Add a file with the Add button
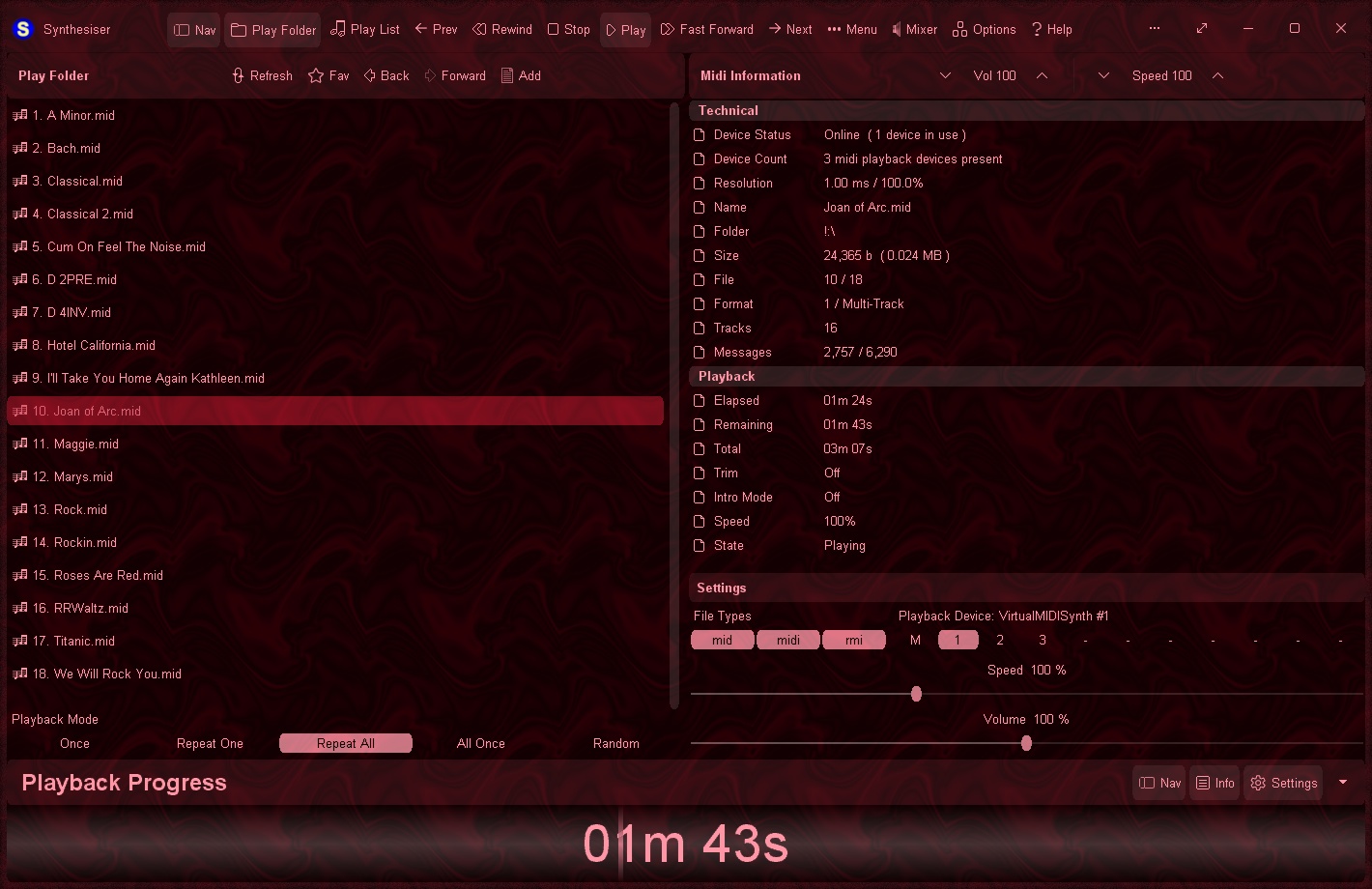This screenshot has height=889, width=1372. pyautogui.click(x=520, y=75)
